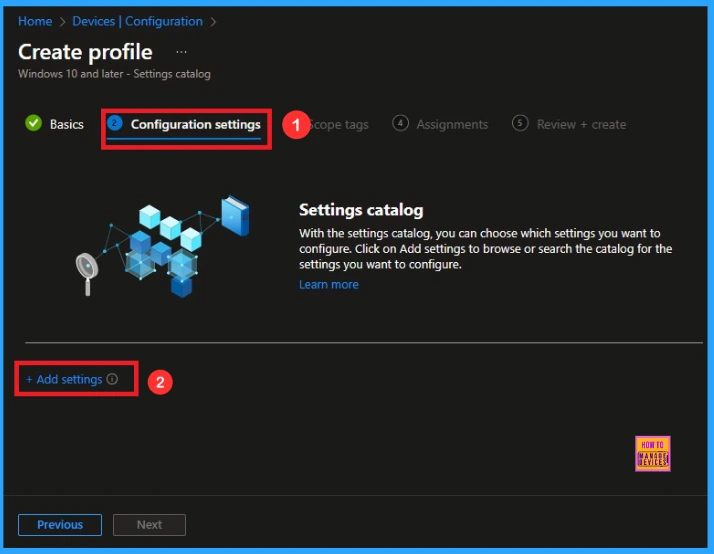Click the step 5 circle before Review + create
The image size is (714, 554).
[520, 124]
